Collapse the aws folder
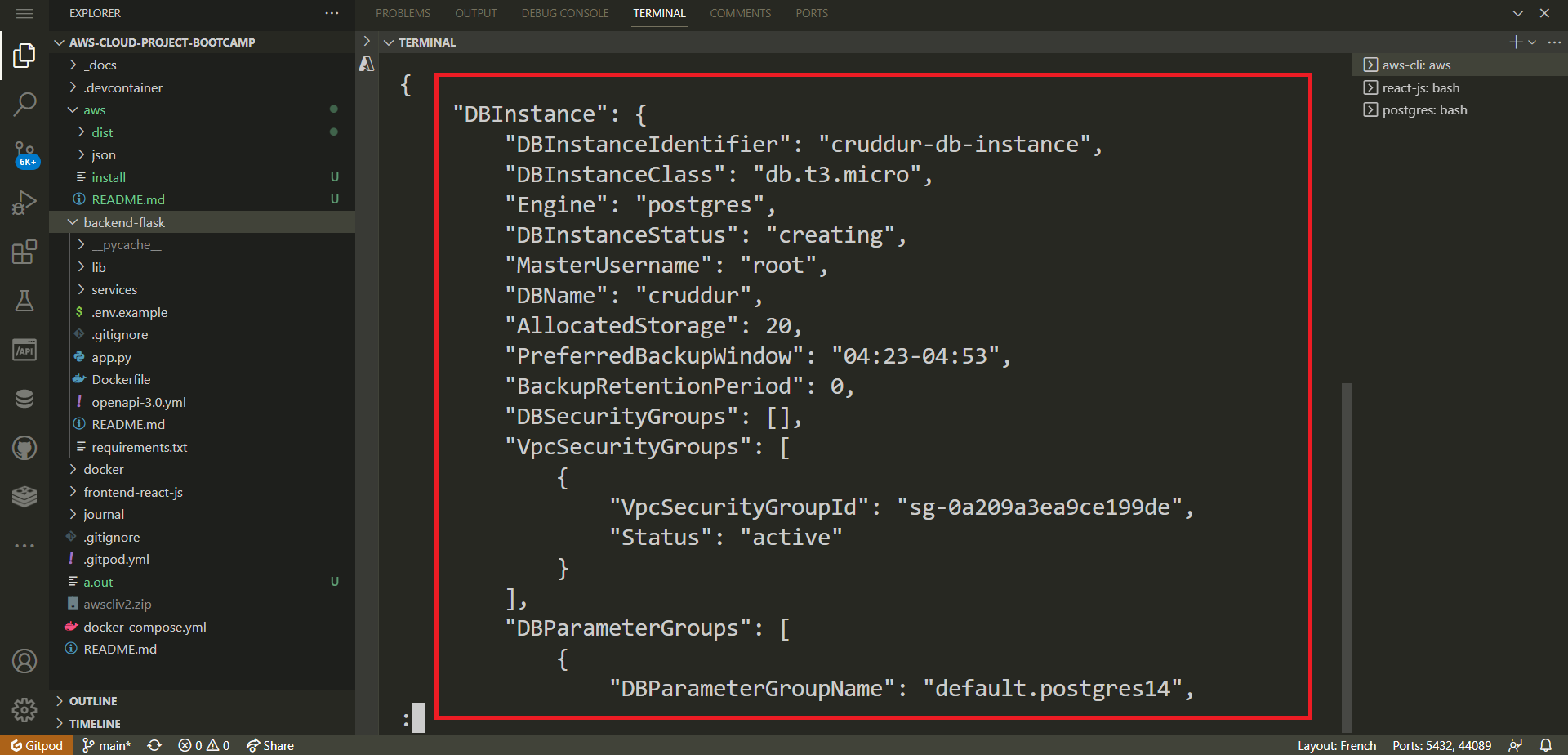 pyautogui.click(x=203, y=109)
